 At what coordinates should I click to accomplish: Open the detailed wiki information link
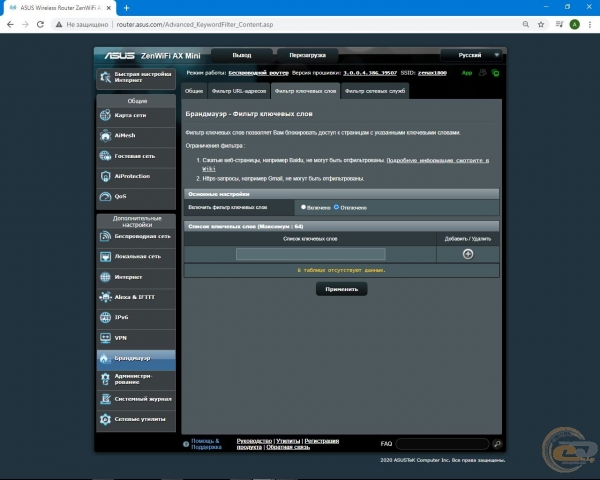coord(437,160)
